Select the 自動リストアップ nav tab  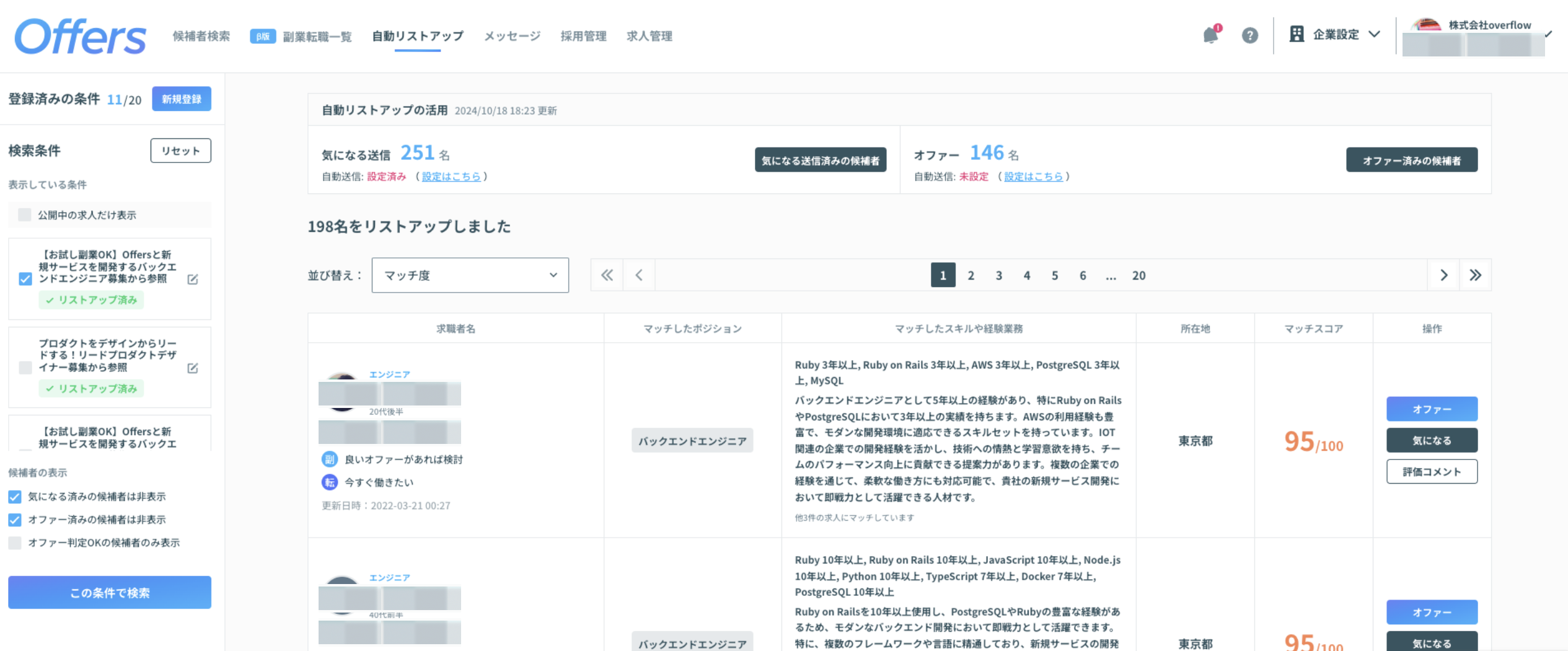point(417,36)
